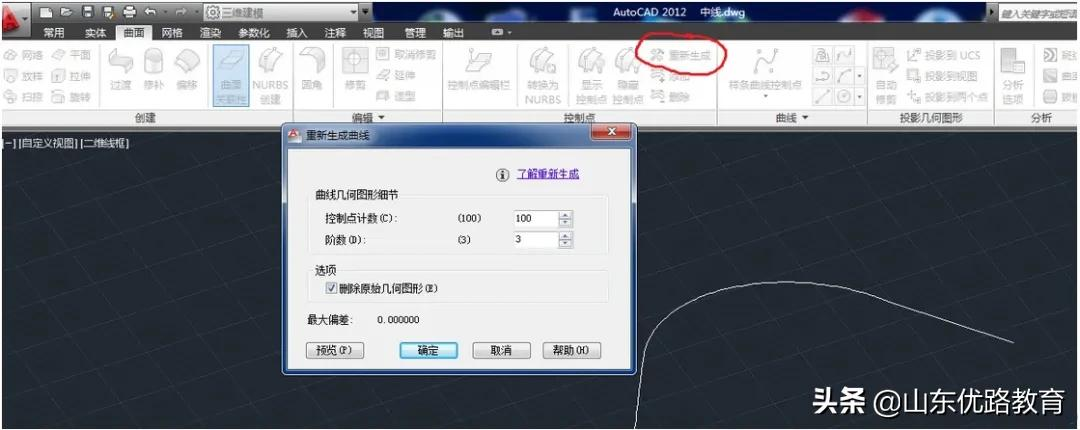Switch to the 输出 ribbon tab
1080x430 pixels.
click(453, 32)
